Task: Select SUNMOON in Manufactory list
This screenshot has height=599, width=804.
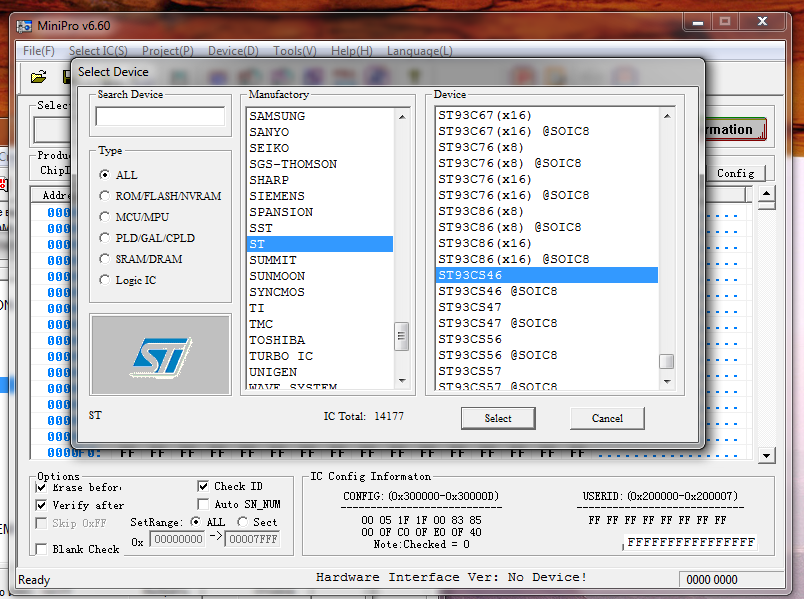Action: coord(320,276)
